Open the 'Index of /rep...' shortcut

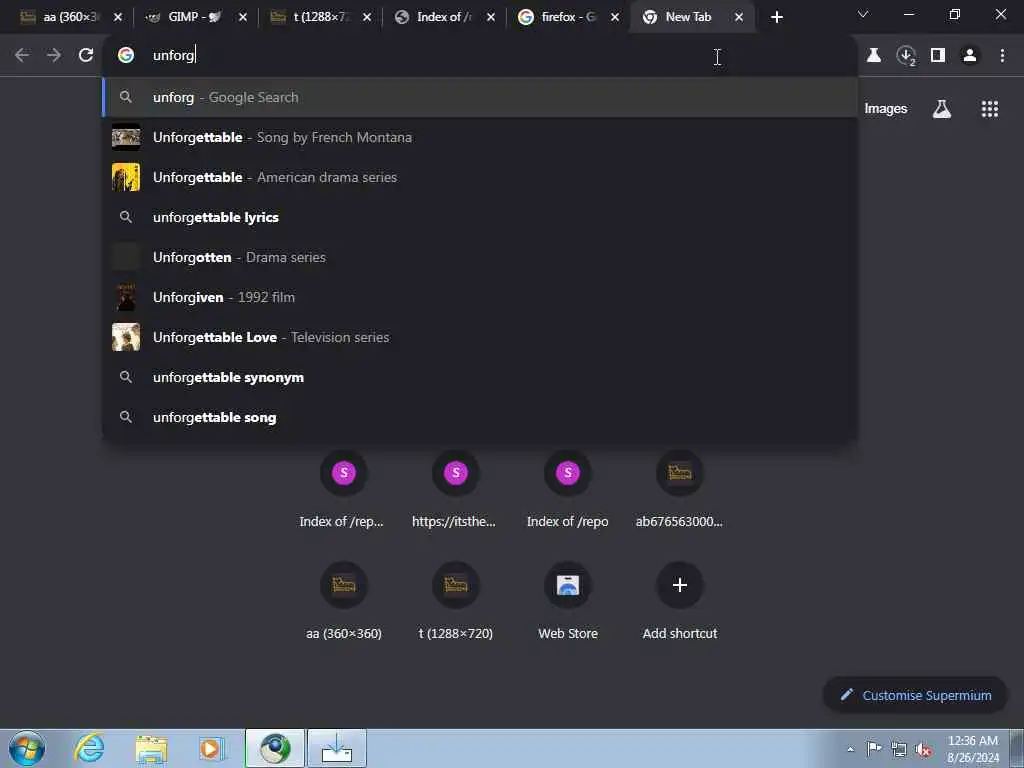[x=344, y=490]
